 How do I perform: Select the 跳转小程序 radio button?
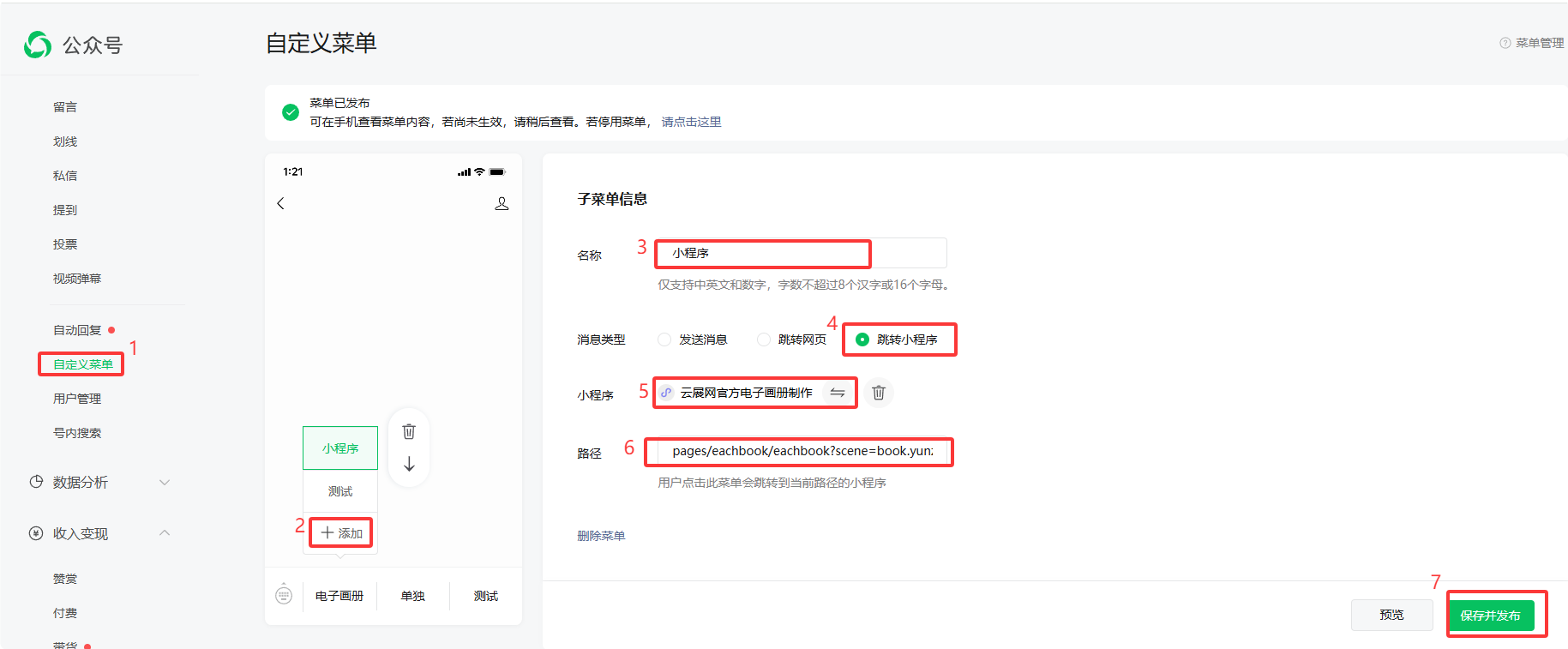862,340
